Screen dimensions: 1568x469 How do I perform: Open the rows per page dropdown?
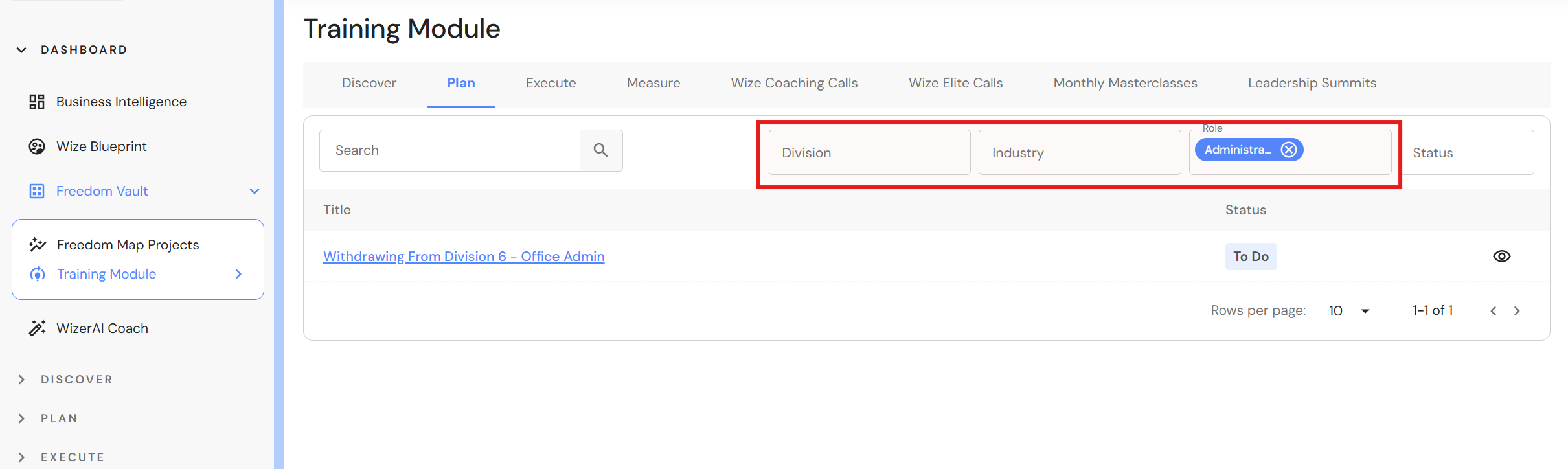click(x=1349, y=311)
